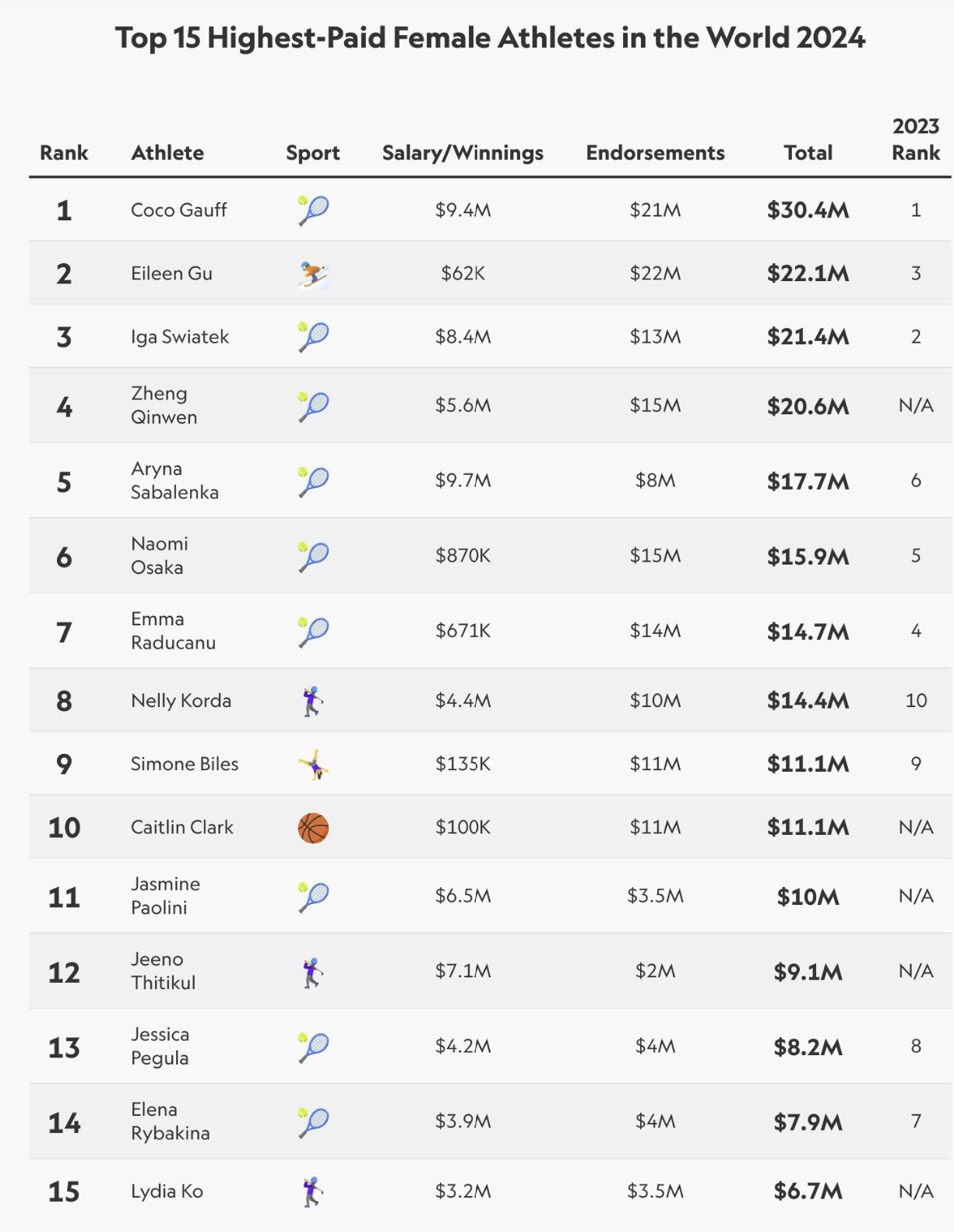Click the Endorsements column header
This screenshot has width=954, height=1232.
(x=655, y=153)
